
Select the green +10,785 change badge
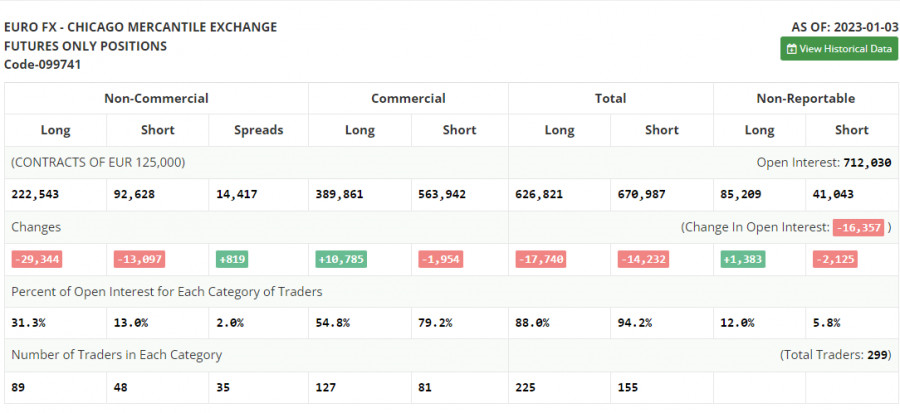pos(341,259)
